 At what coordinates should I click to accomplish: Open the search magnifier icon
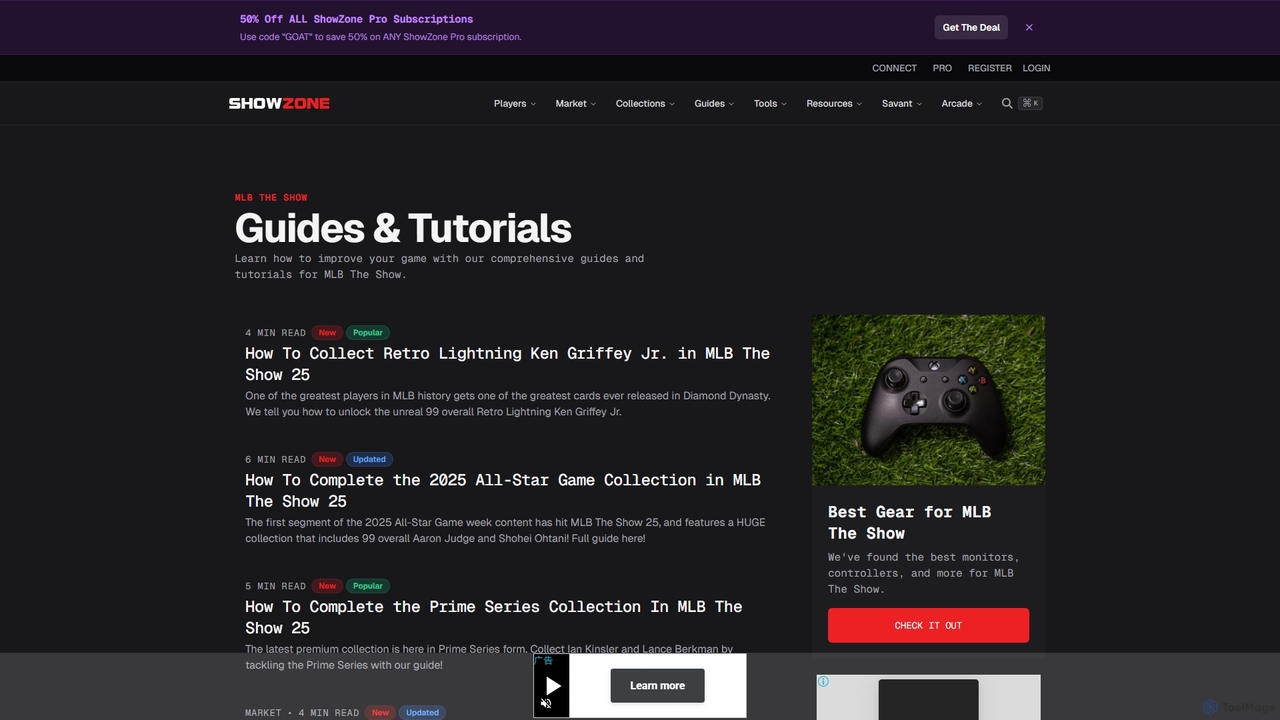click(x=1007, y=103)
